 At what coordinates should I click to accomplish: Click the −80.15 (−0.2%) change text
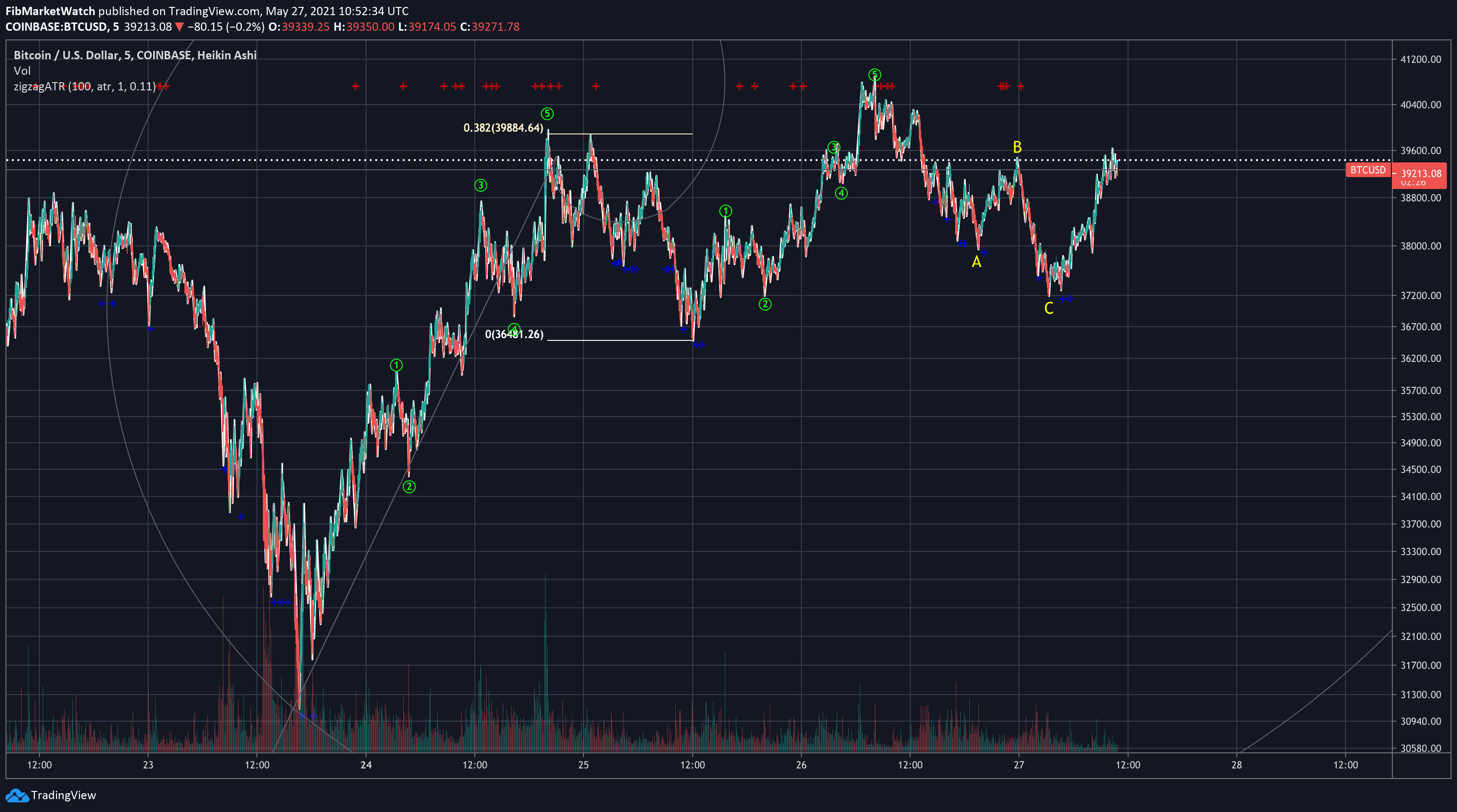click(x=226, y=27)
